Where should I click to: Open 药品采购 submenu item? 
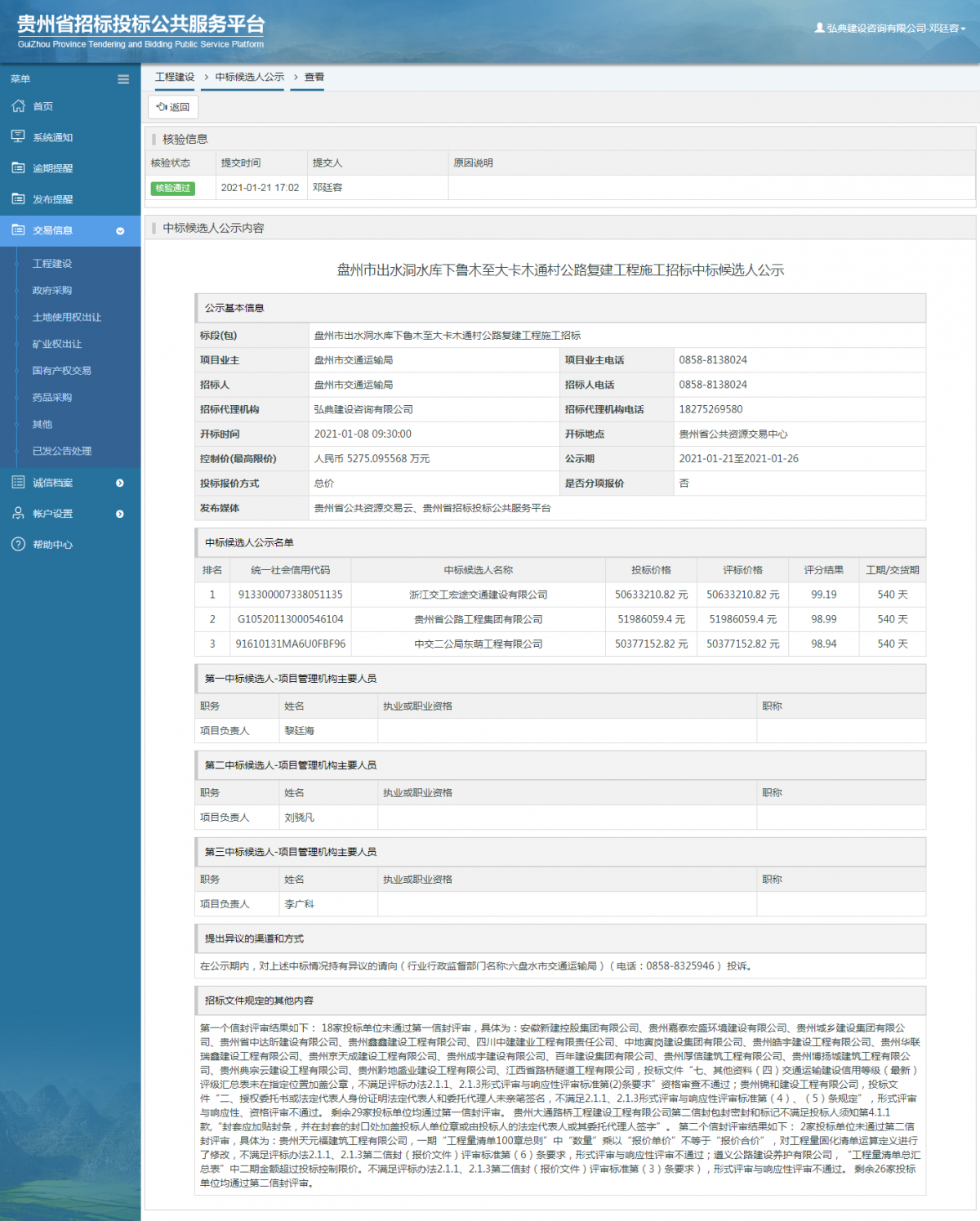click(x=52, y=398)
